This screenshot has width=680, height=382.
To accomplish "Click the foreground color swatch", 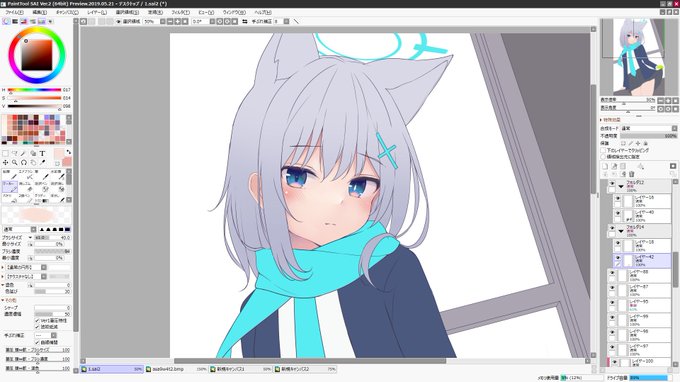I will 59,154.
